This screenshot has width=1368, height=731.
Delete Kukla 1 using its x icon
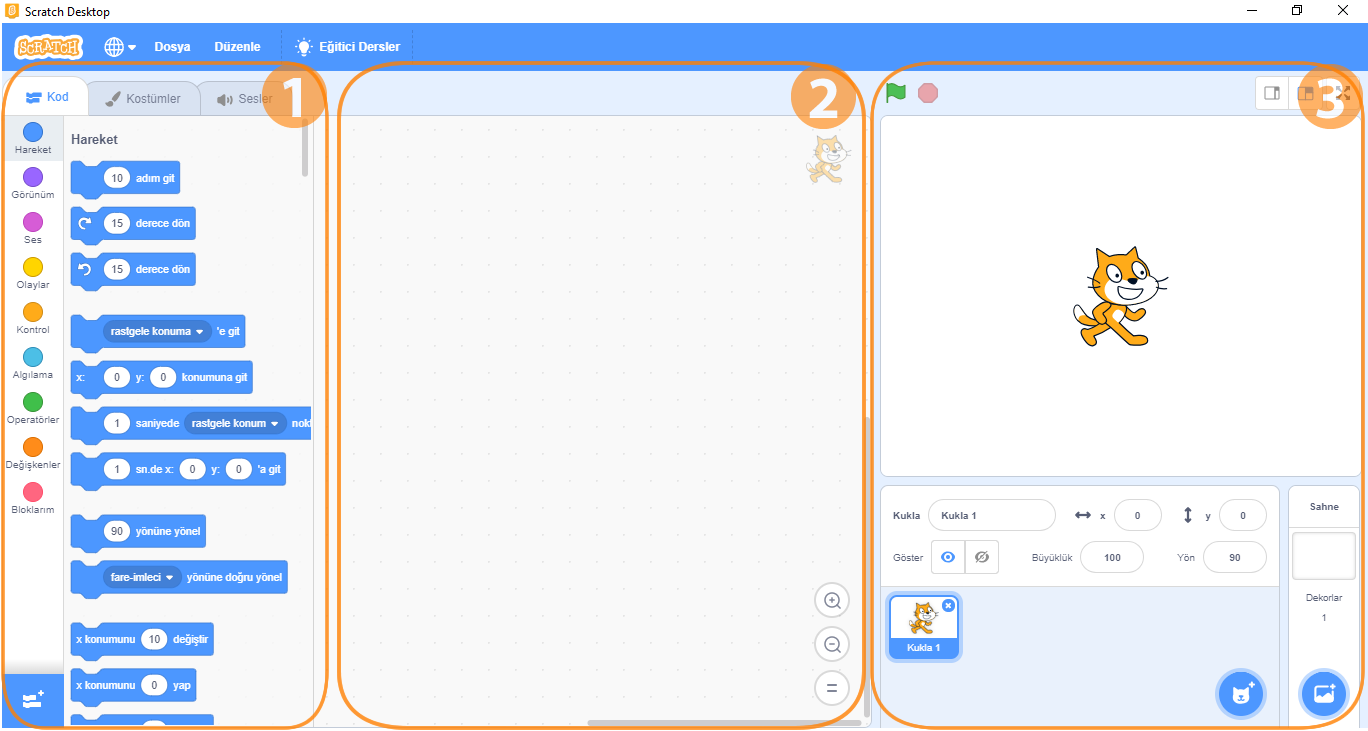coord(948,606)
